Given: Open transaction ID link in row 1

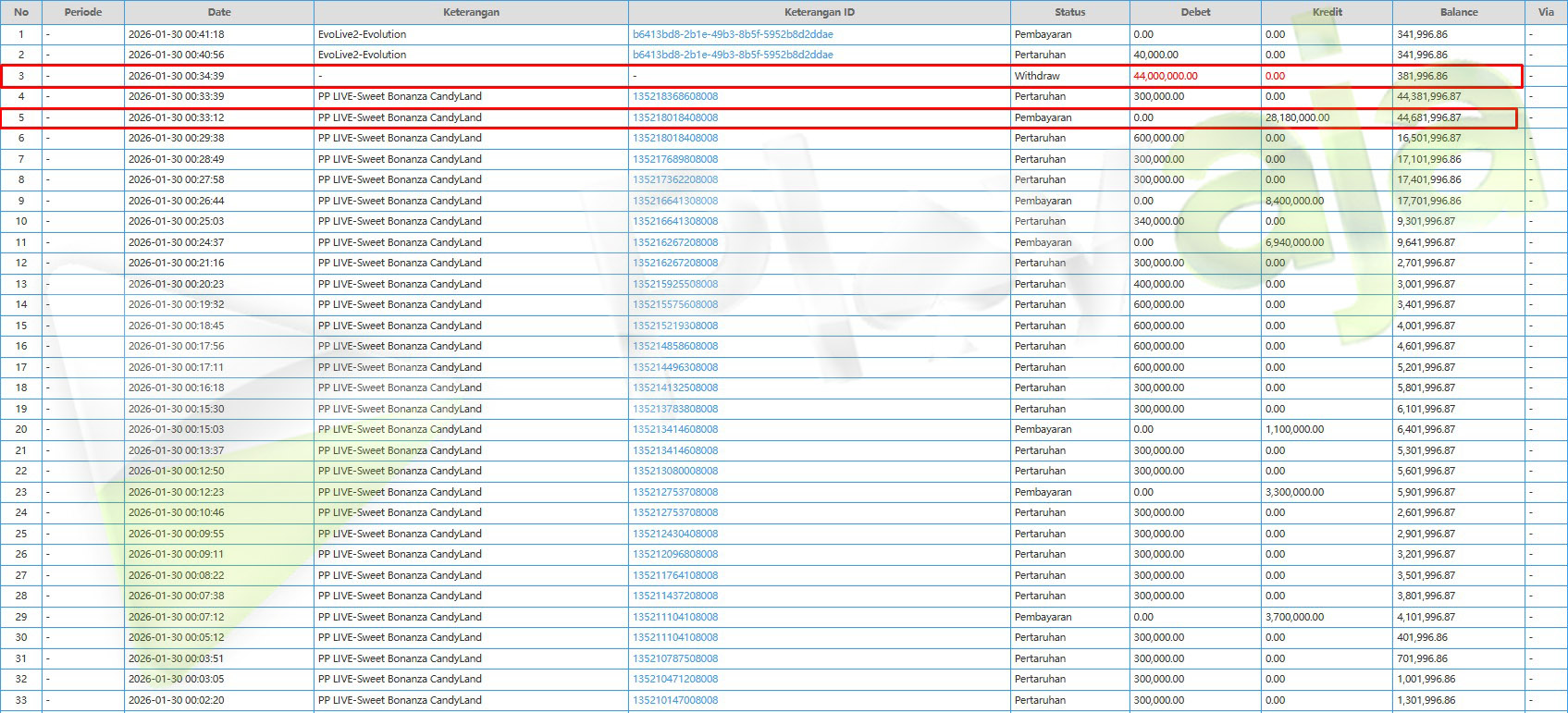Looking at the screenshot, I should coord(732,34).
